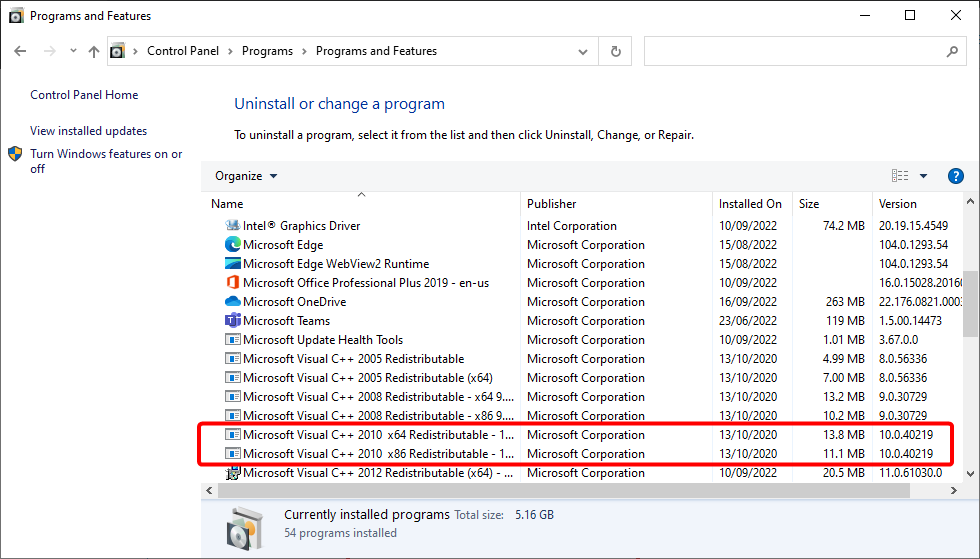The width and height of the screenshot is (980, 559).
Task: Open the recent locations dropdown chevron
Action: pyautogui.click(x=73, y=51)
